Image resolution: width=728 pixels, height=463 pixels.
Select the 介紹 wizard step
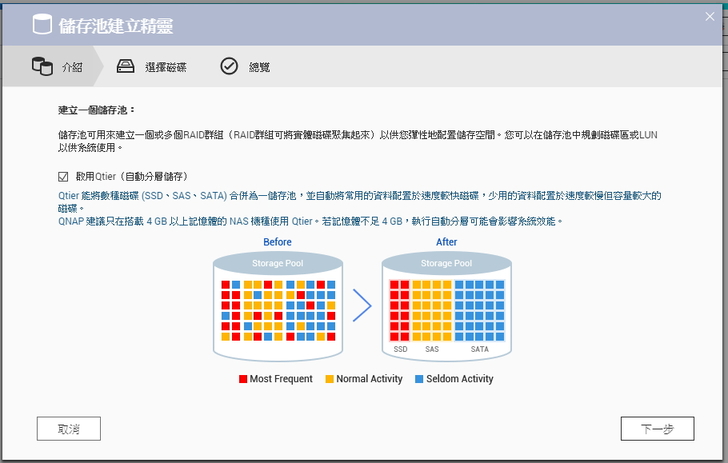coord(52,66)
